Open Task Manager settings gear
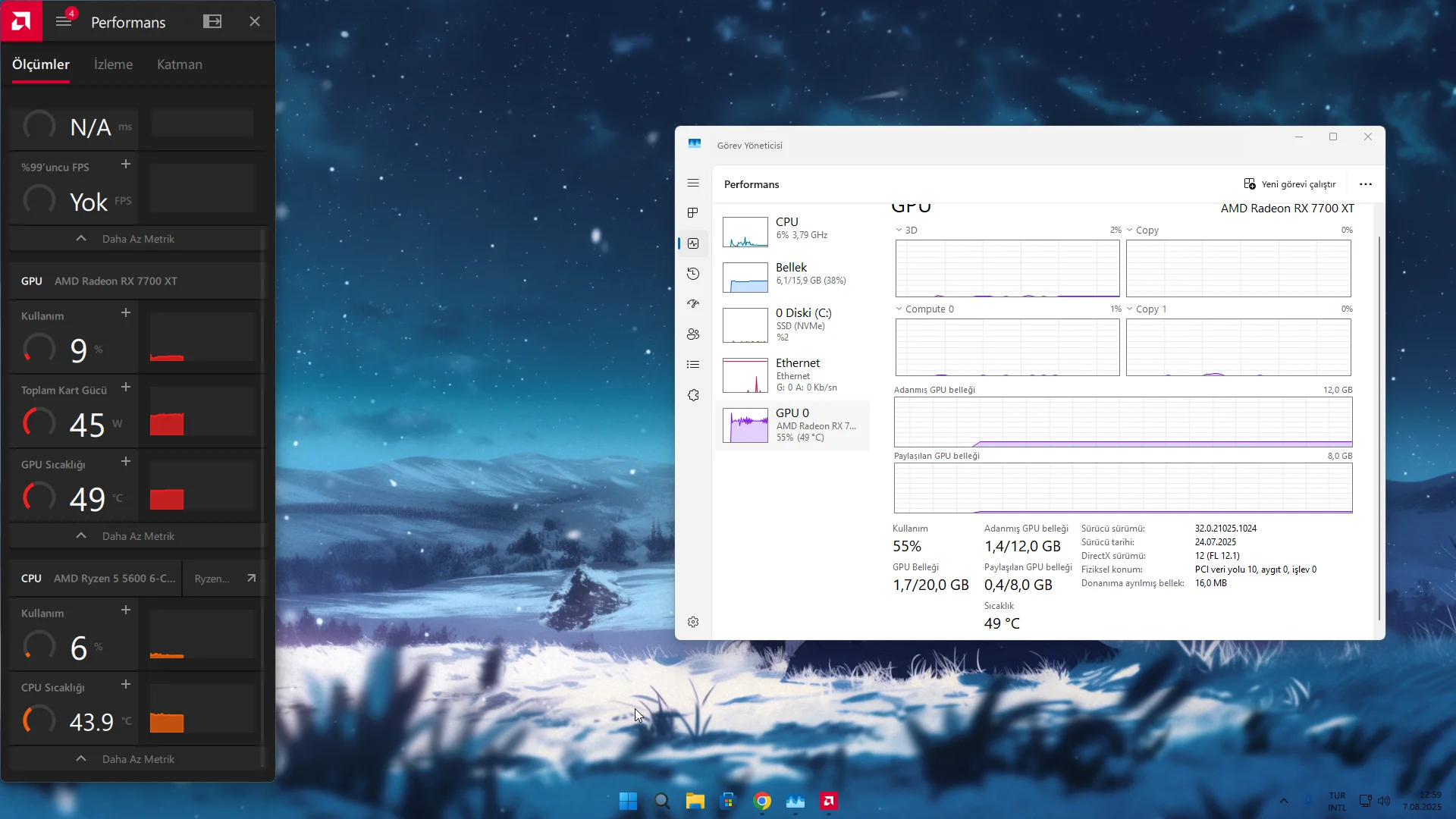Screen dimensions: 1456x819 point(694,622)
